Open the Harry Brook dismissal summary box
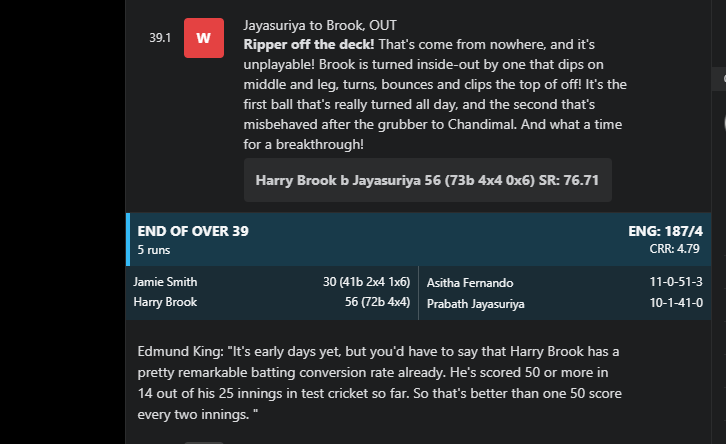Screen dimensions: 726x444 (427, 180)
